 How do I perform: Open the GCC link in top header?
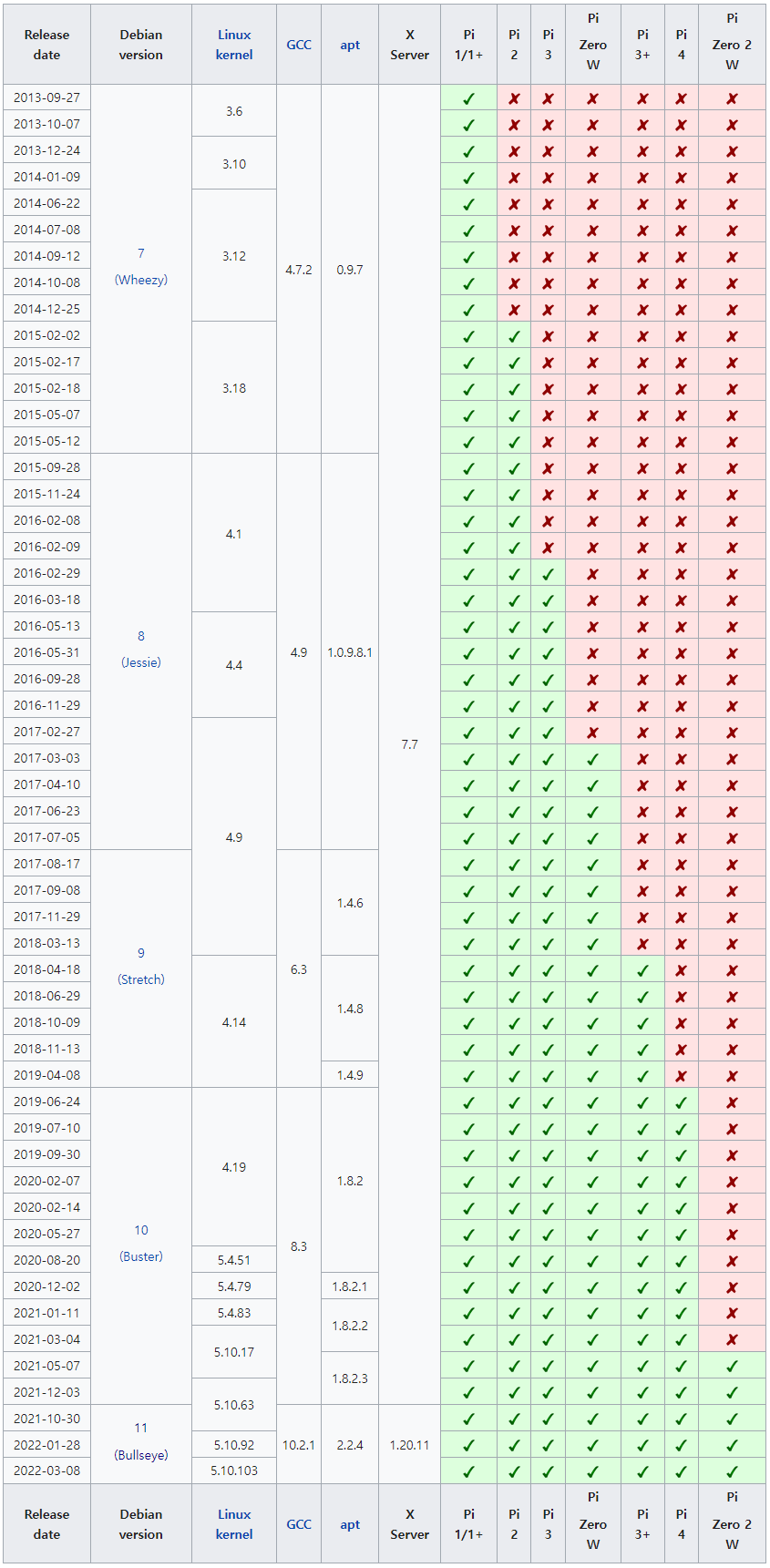(299, 45)
